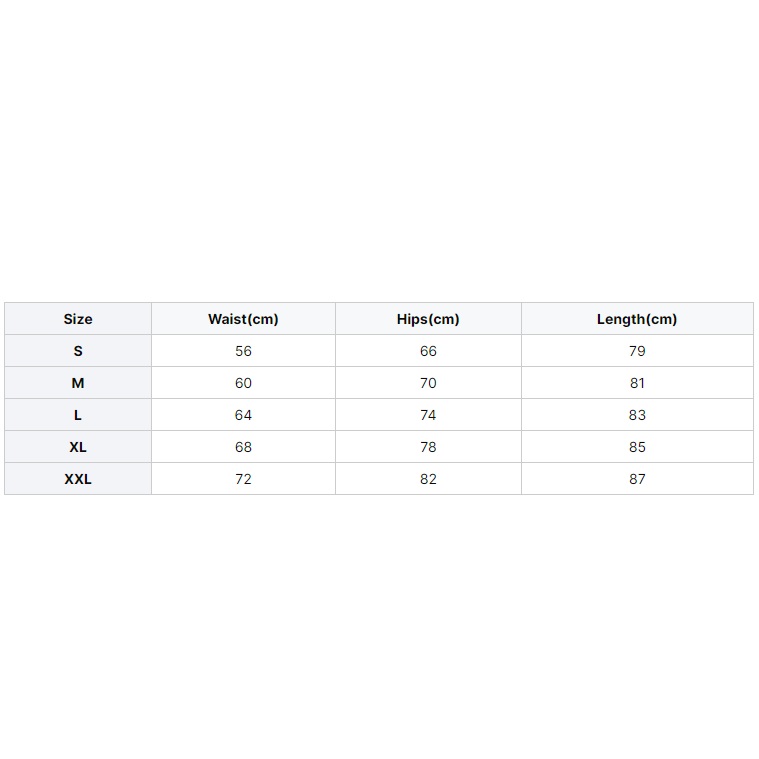Click length value 79 in S row
Viewport: 759px width, 759px height.
coord(637,351)
